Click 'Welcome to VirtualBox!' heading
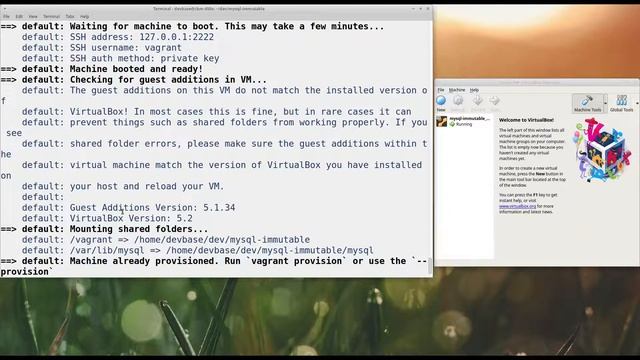Viewport: 640px width, 360px height. (526, 120)
